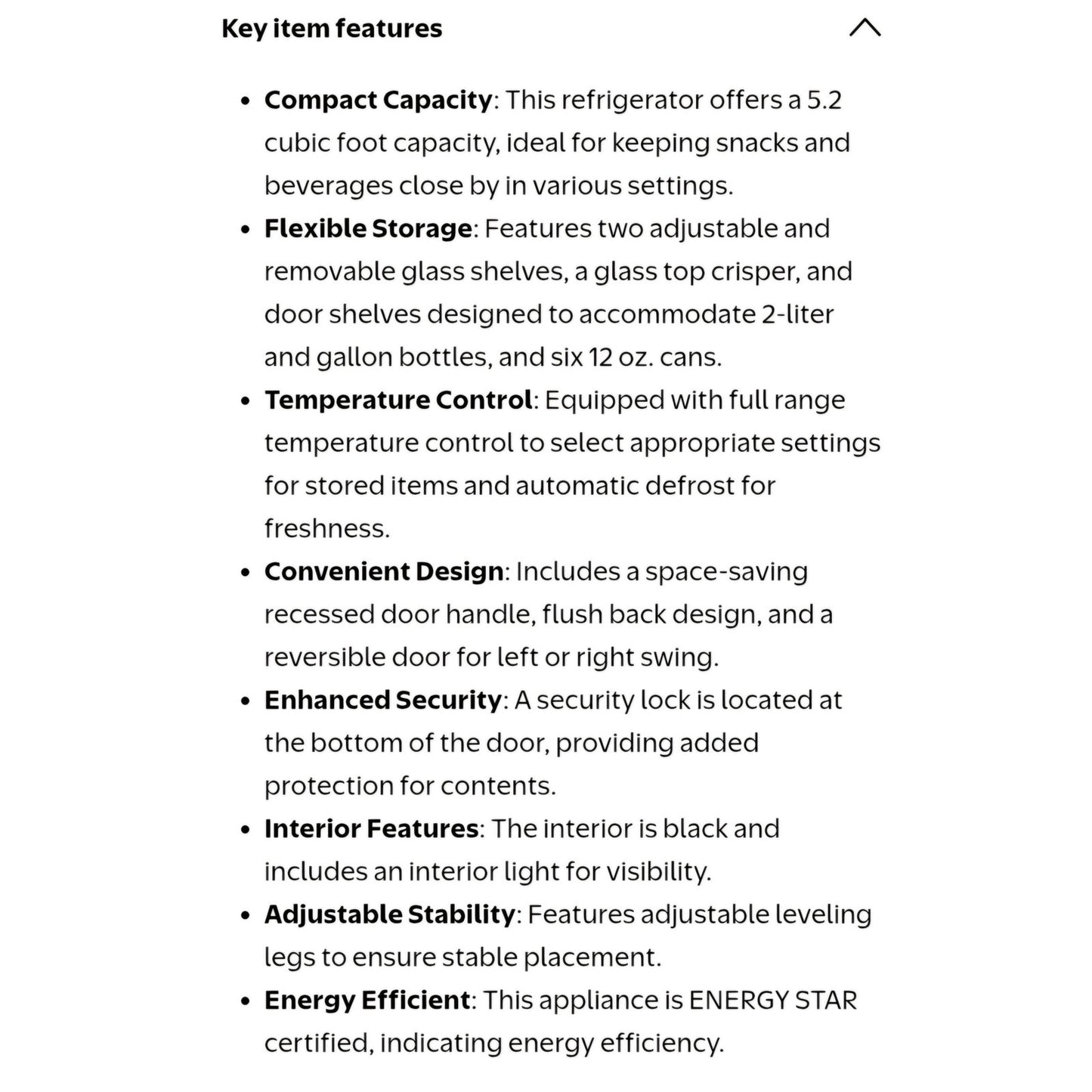The width and height of the screenshot is (1092, 1092).
Task: Click the Energy Efficient bold label
Action: click(x=367, y=1000)
